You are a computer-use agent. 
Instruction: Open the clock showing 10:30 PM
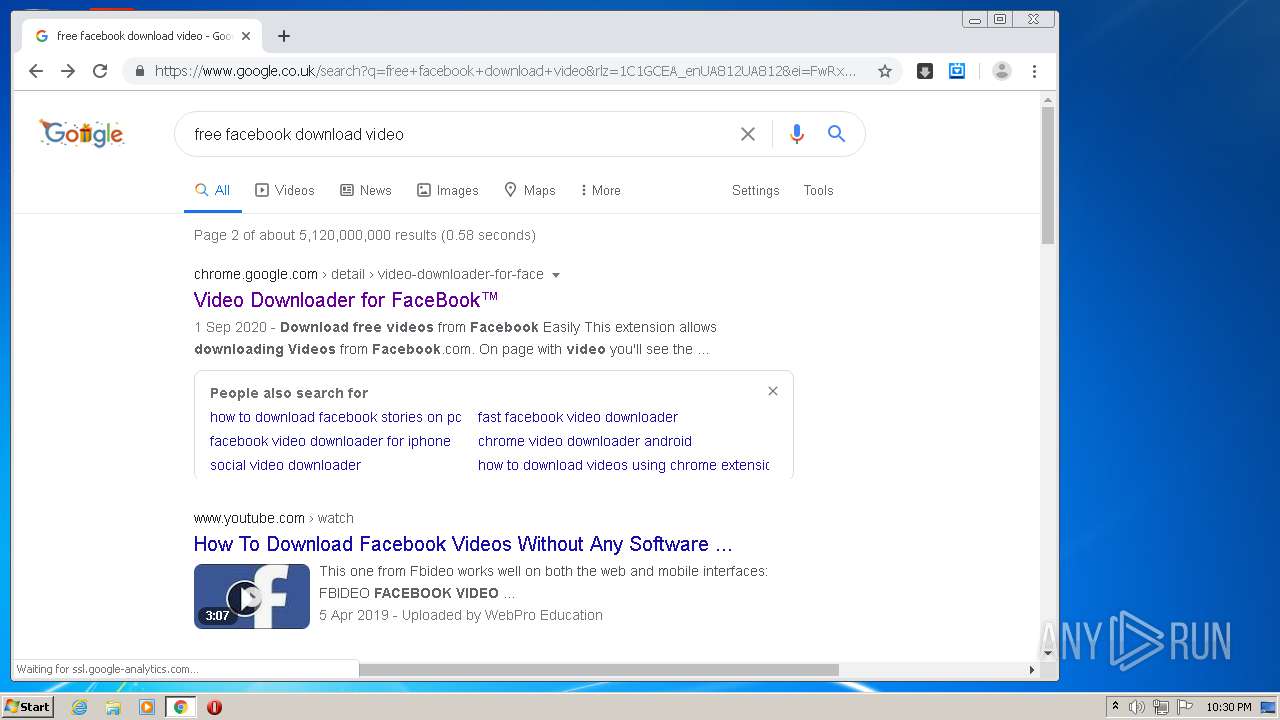pyautogui.click(x=1229, y=707)
